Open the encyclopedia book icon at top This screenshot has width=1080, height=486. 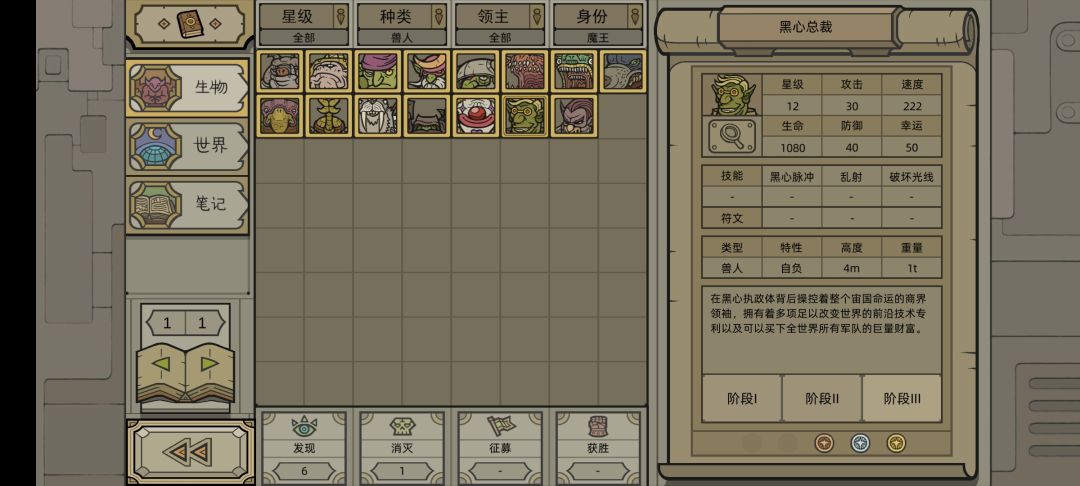pyautogui.click(x=189, y=24)
